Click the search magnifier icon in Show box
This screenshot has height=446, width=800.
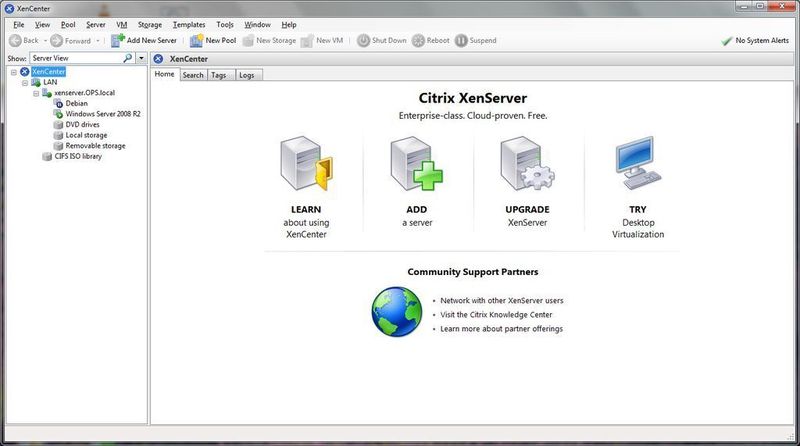click(x=128, y=58)
